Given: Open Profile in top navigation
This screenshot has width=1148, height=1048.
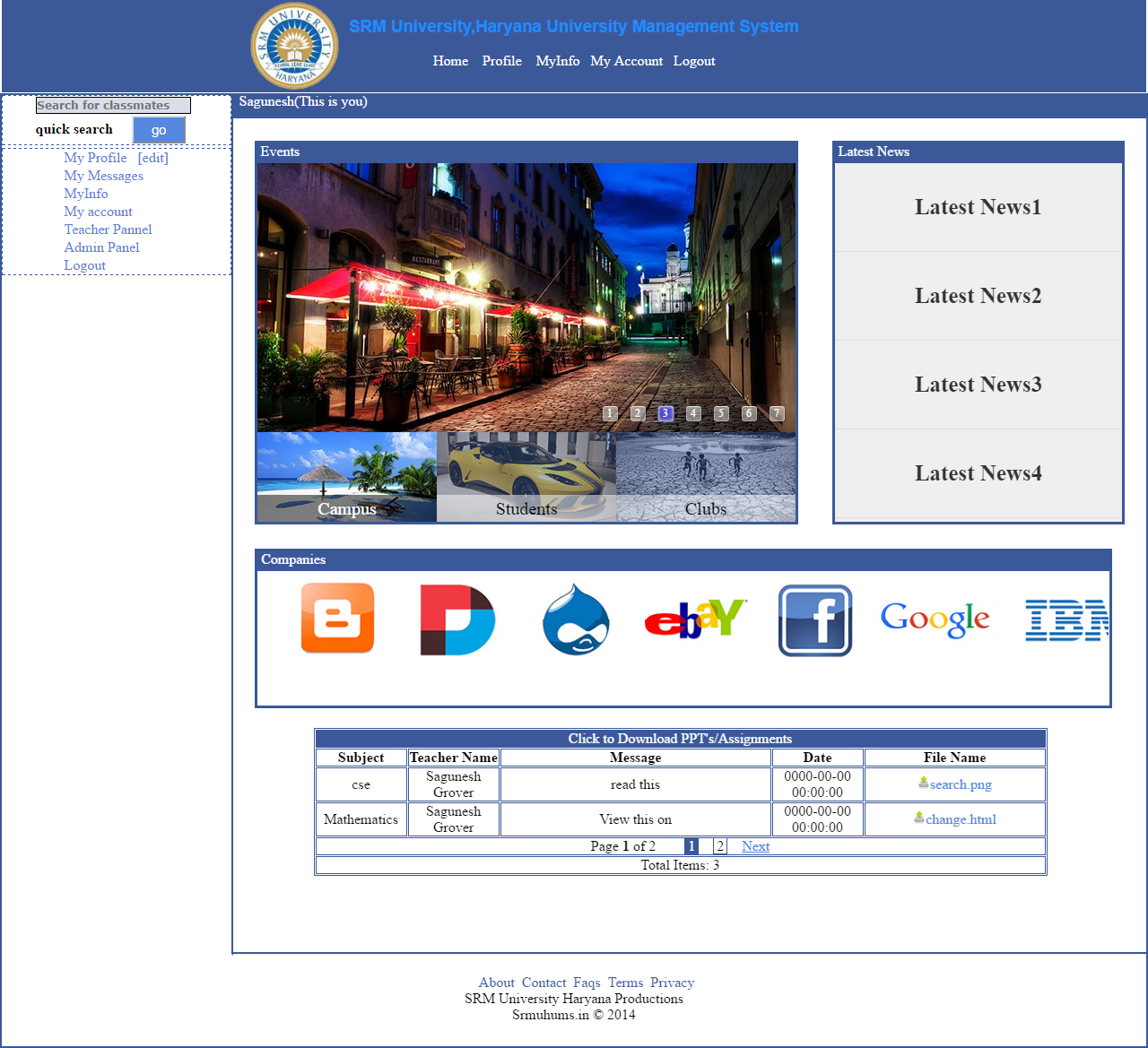Looking at the screenshot, I should (501, 61).
